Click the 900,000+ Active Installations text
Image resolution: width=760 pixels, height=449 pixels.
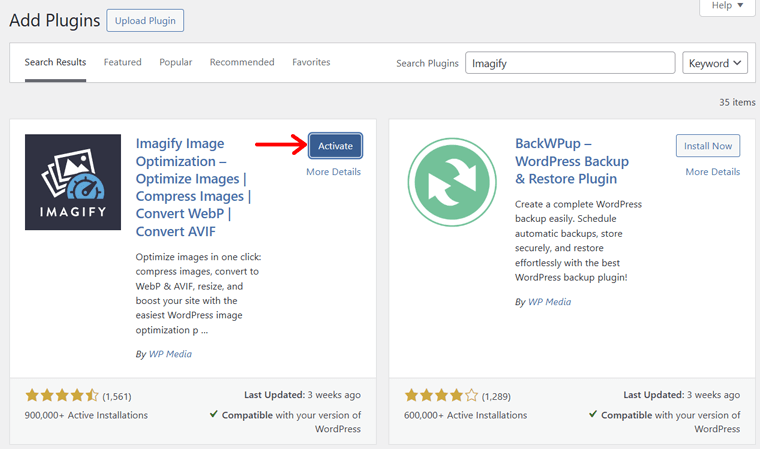(86, 415)
